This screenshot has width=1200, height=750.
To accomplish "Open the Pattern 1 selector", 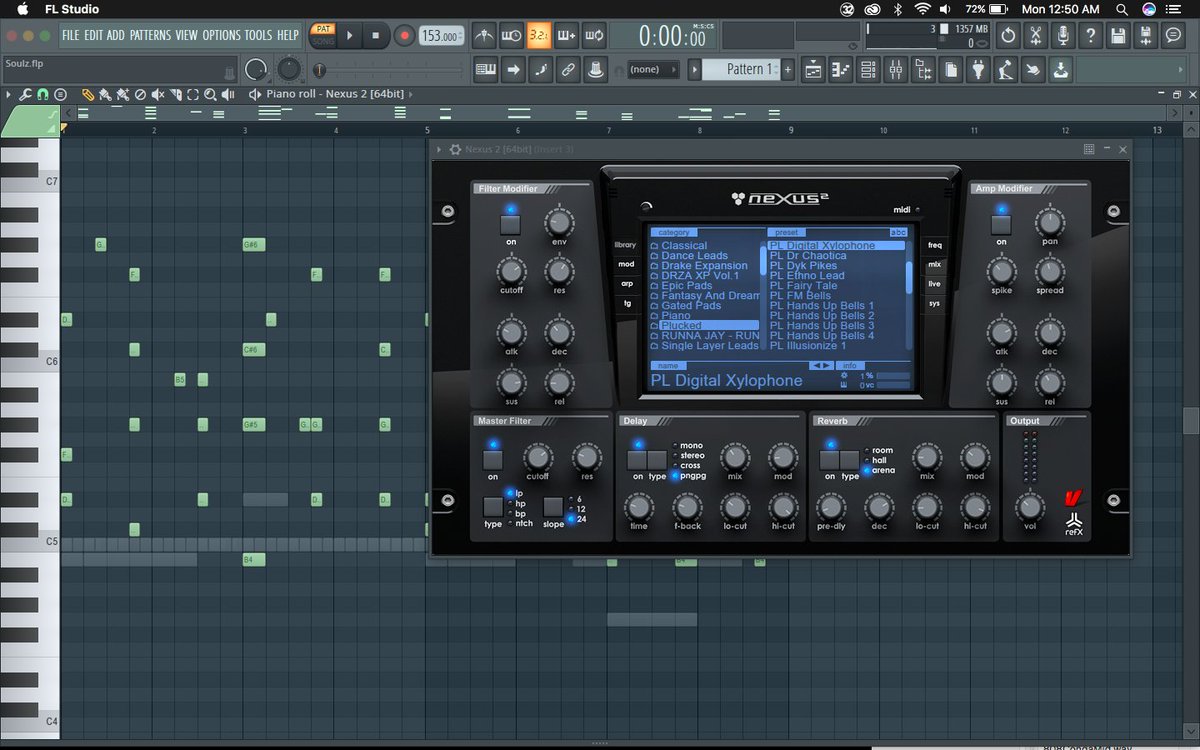I will pyautogui.click(x=740, y=70).
